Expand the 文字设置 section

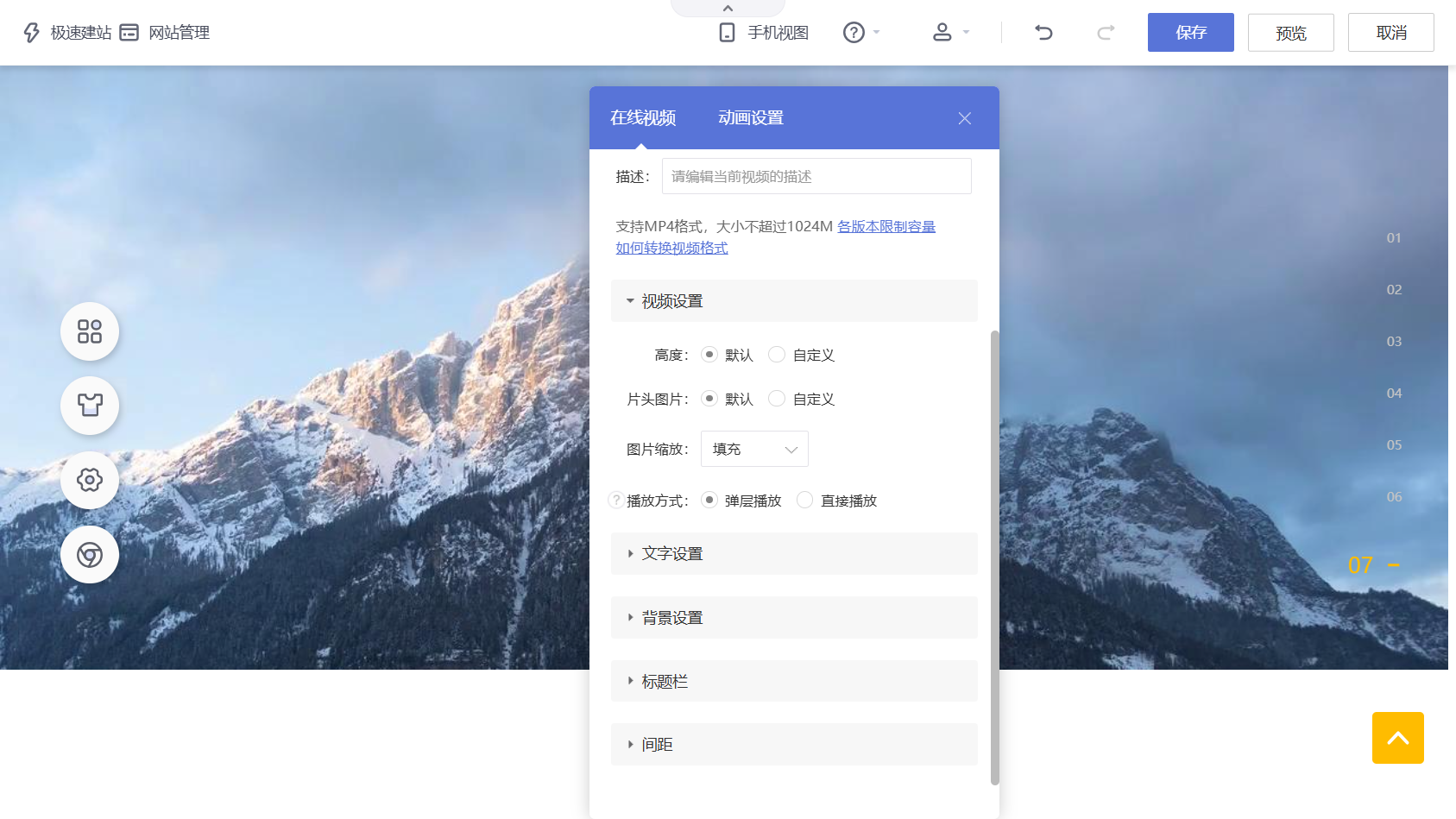click(794, 554)
